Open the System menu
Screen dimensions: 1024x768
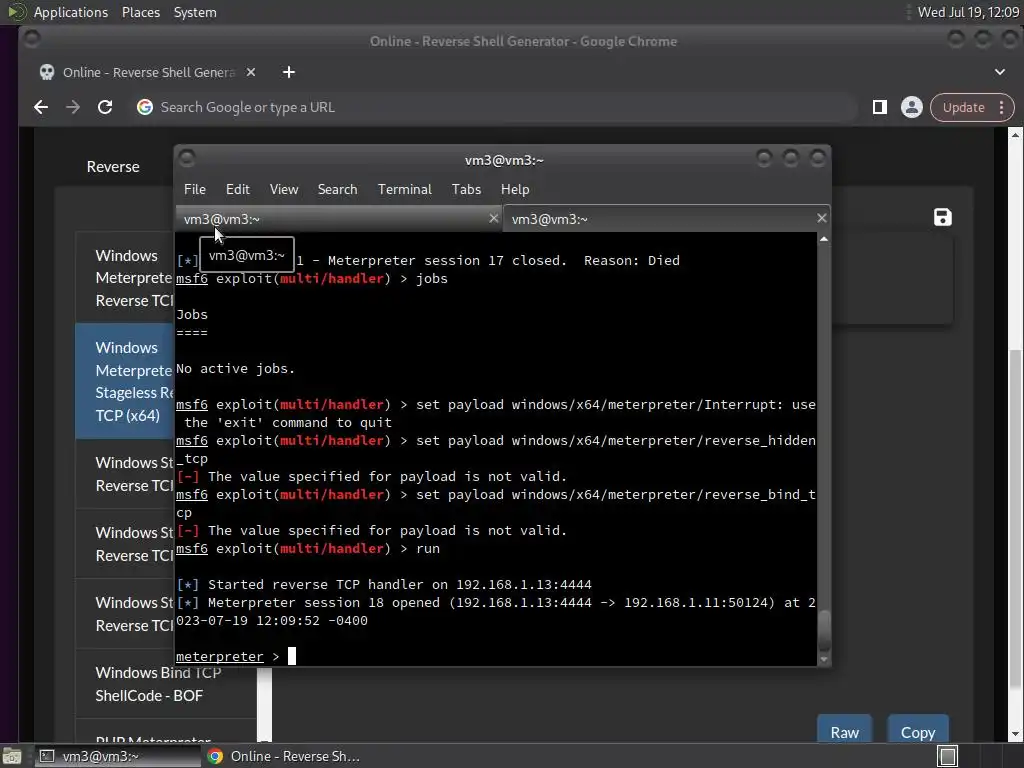pos(195,12)
